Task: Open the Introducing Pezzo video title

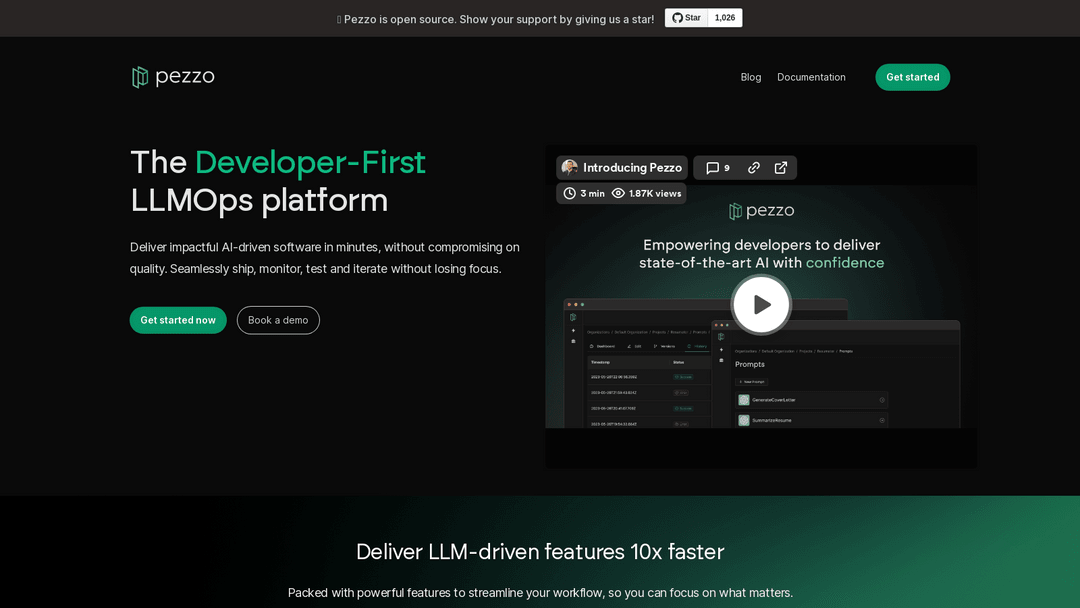Action: coord(632,167)
